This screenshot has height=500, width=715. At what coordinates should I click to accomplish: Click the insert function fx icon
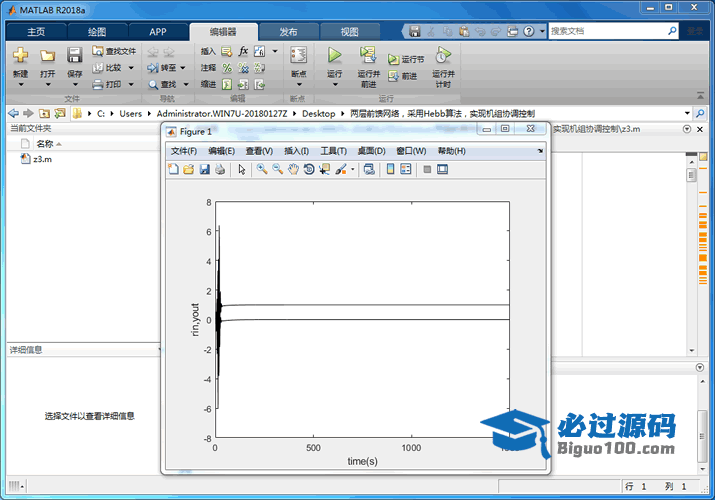coord(244,51)
